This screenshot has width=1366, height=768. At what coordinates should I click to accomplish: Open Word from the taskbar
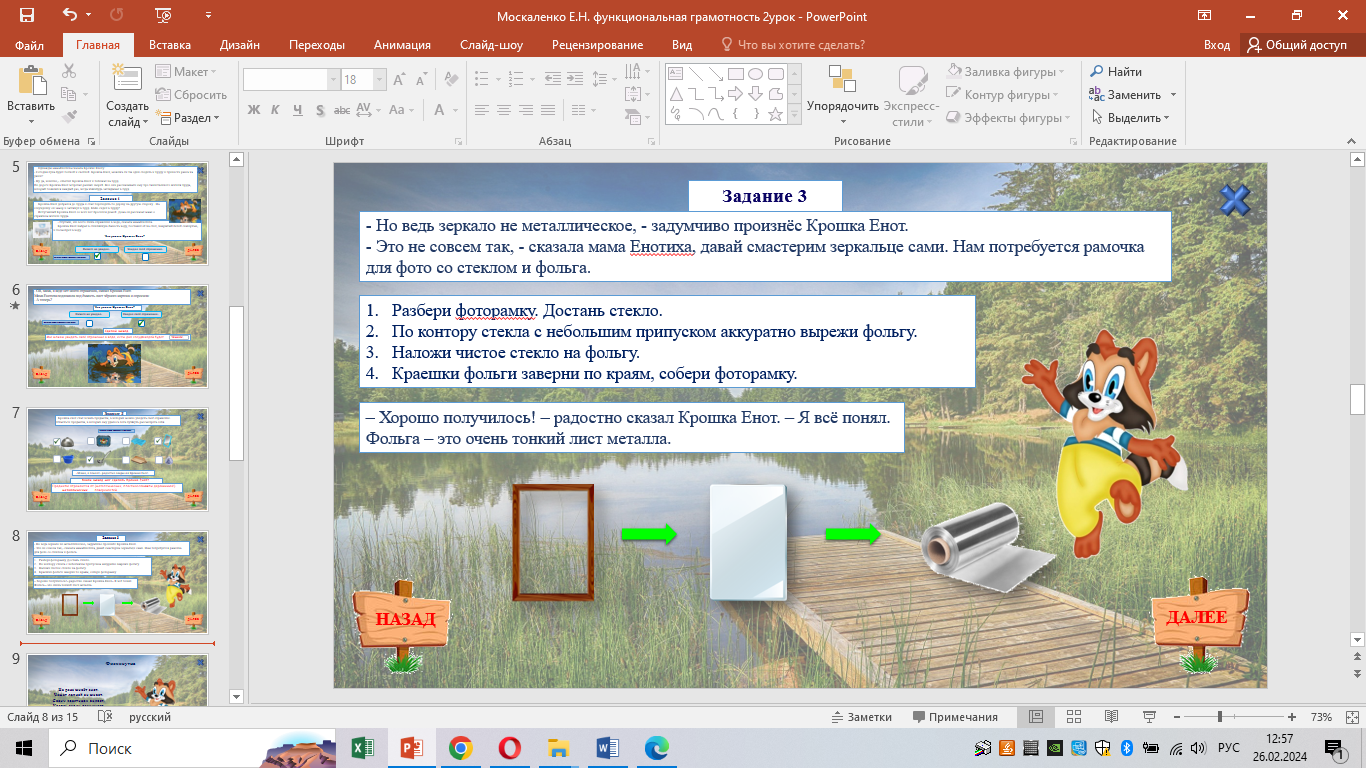pos(608,747)
